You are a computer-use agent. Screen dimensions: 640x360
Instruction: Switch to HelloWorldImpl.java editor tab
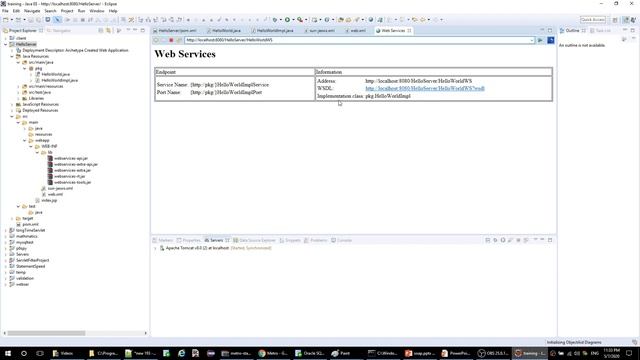tap(272, 31)
